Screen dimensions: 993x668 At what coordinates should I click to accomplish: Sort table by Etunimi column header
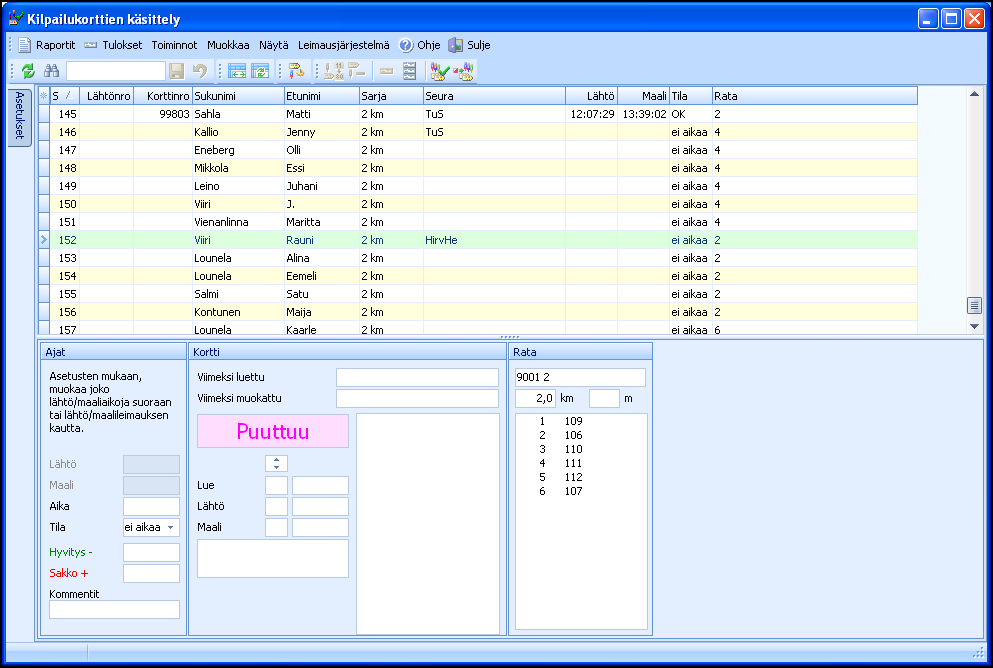click(322, 96)
